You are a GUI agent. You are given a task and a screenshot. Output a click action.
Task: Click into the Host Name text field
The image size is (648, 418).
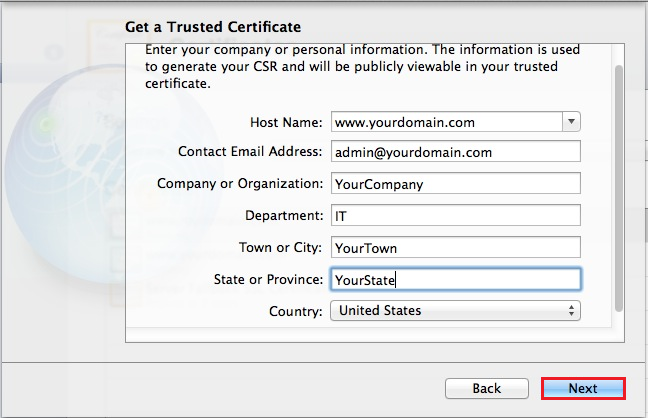click(445, 122)
